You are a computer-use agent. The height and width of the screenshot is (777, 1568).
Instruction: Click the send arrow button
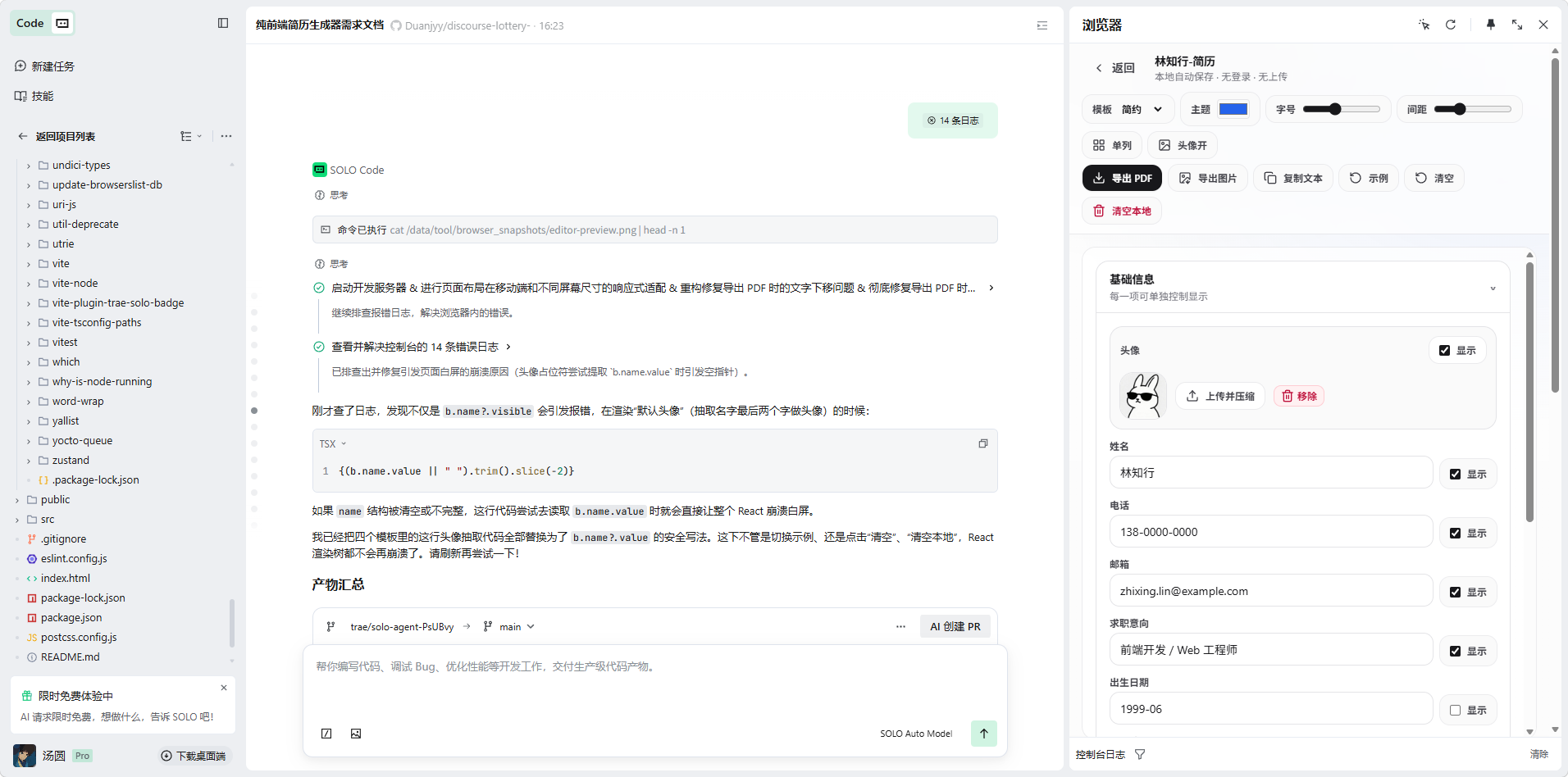coord(983,734)
